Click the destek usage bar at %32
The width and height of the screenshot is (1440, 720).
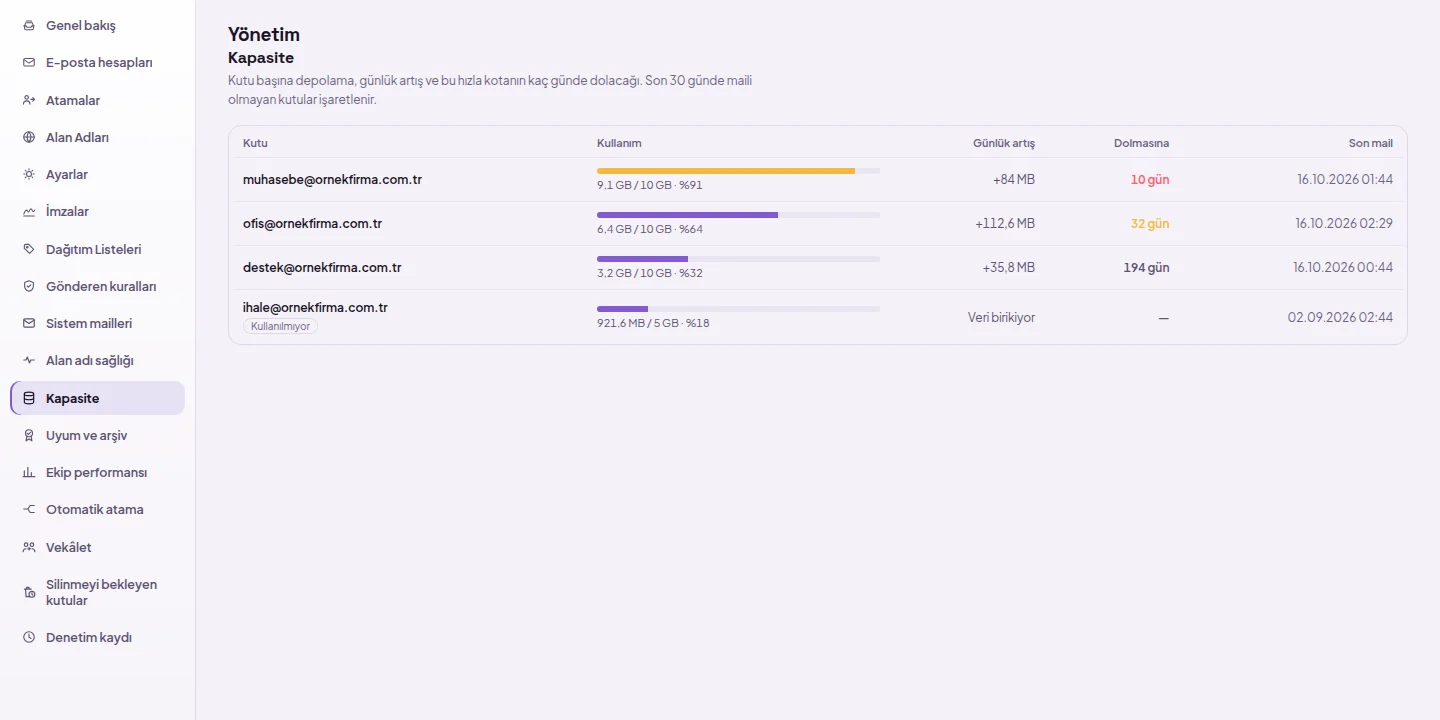[x=738, y=259]
